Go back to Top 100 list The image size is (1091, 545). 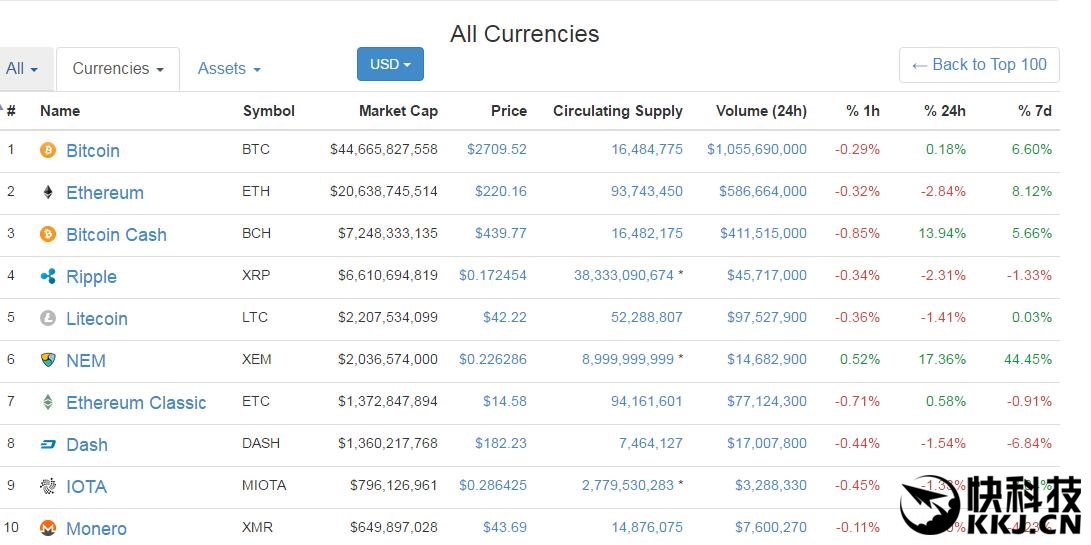(979, 65)
